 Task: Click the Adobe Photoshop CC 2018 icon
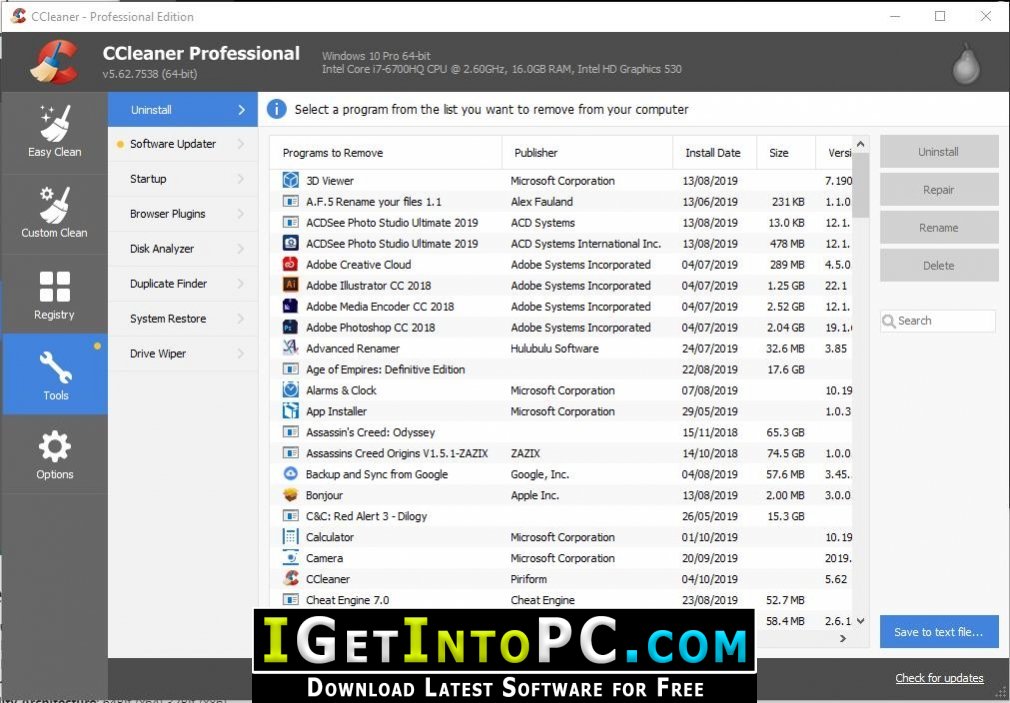pyautogui.click(x=290, y=327)
